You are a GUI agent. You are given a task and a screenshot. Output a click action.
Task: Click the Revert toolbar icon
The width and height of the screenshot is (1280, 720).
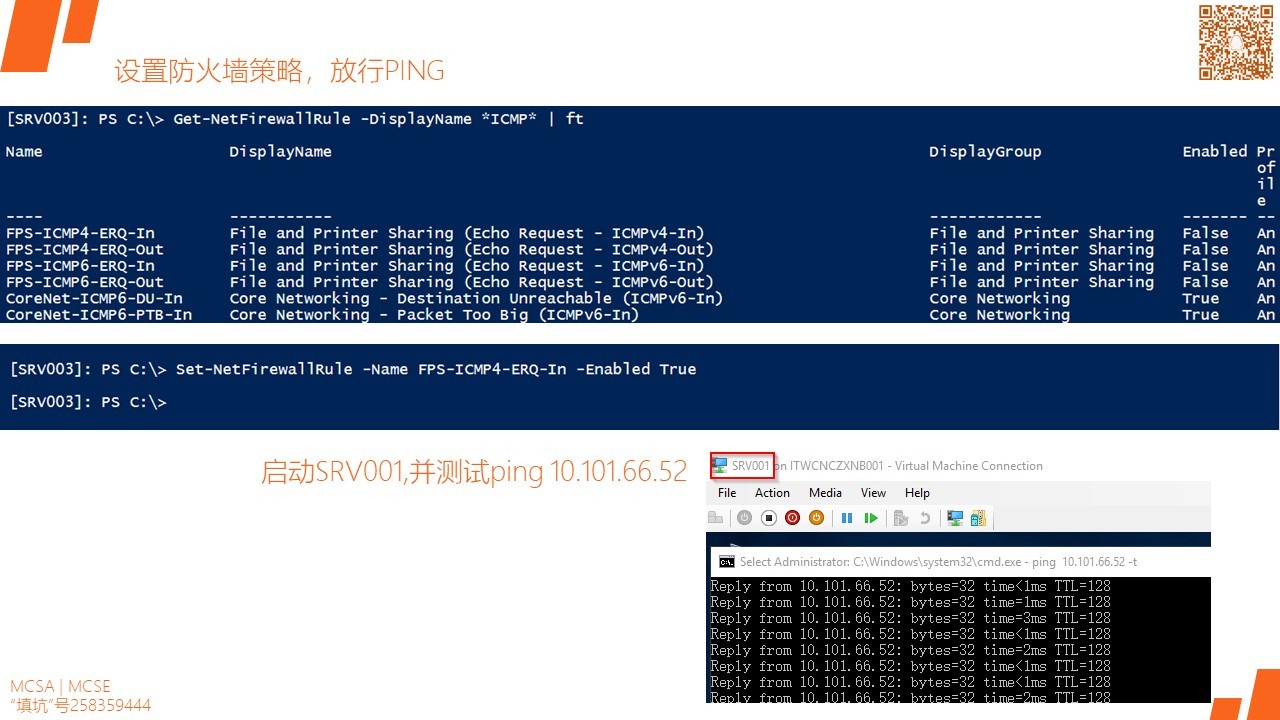point(925,518)
